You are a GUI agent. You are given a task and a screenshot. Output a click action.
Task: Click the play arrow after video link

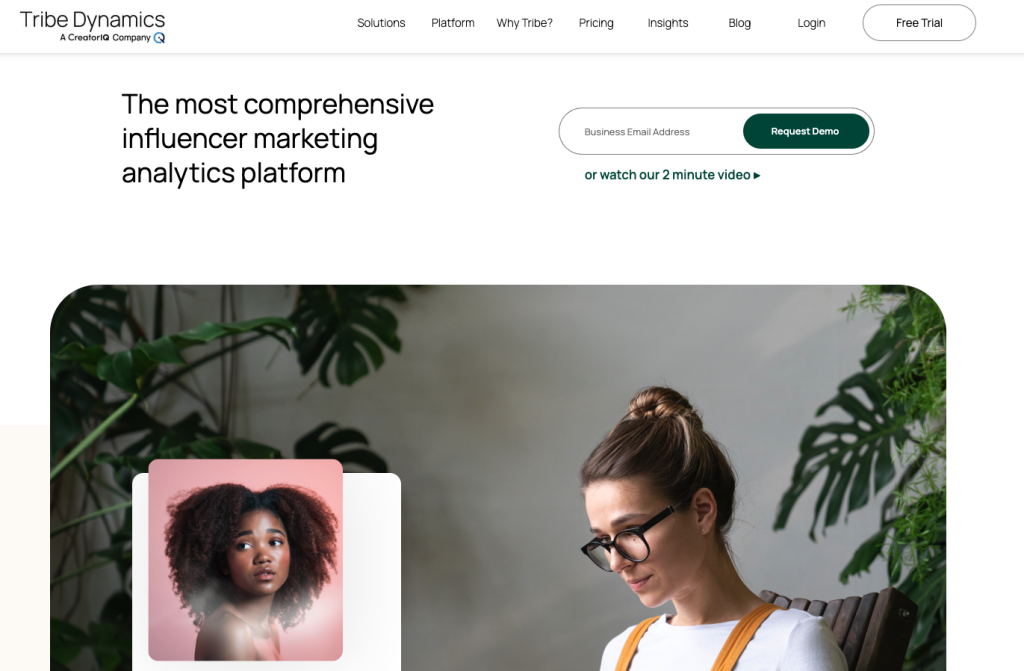point(757,175)
